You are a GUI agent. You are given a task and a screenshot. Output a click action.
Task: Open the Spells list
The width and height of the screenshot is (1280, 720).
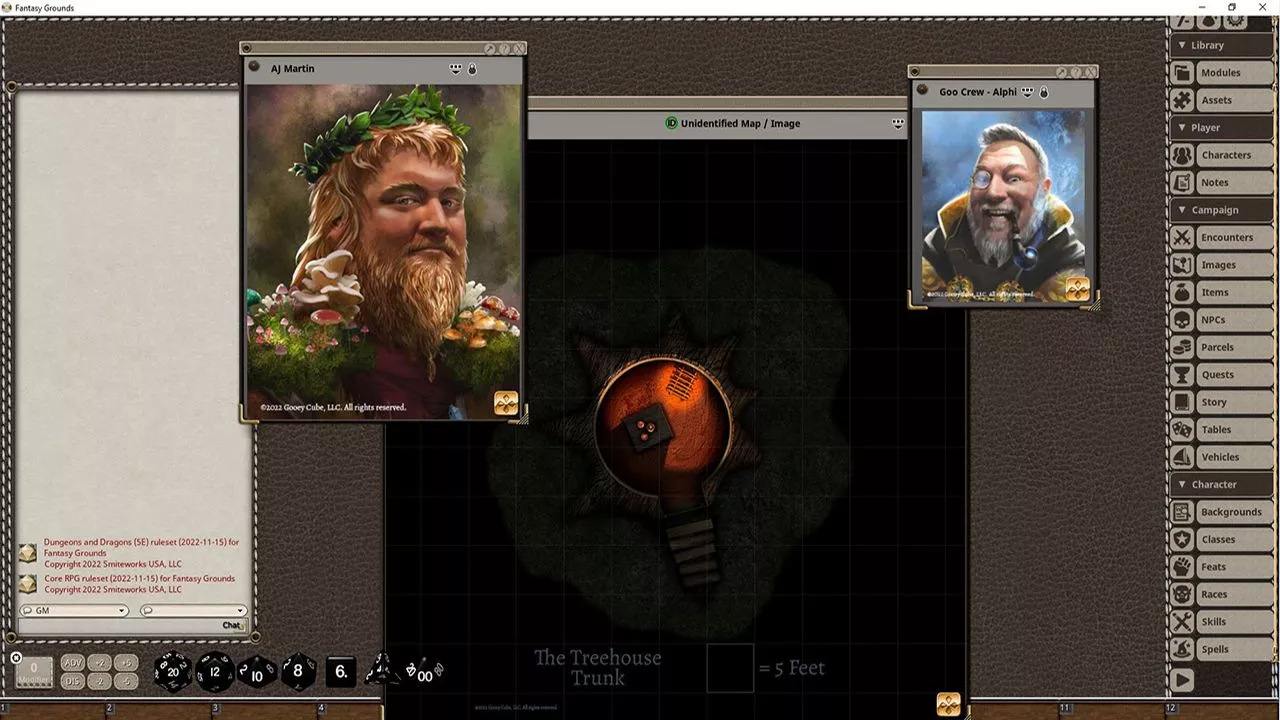click(x=1234, y=649)
